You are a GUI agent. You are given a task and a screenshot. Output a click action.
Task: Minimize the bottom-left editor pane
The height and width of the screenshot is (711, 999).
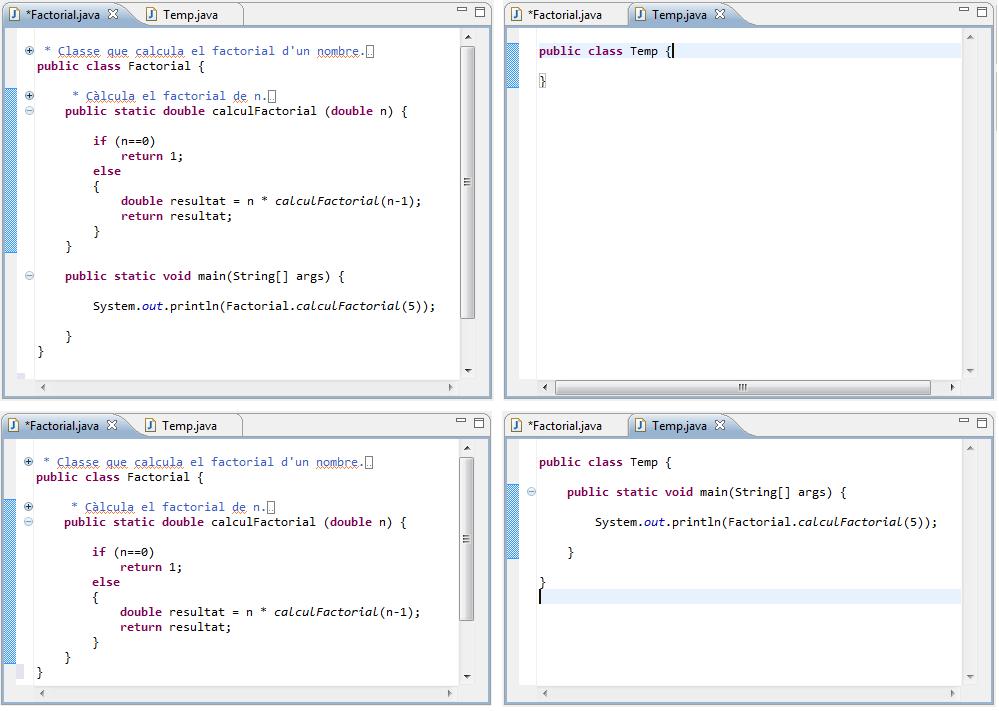coord(462,423)
